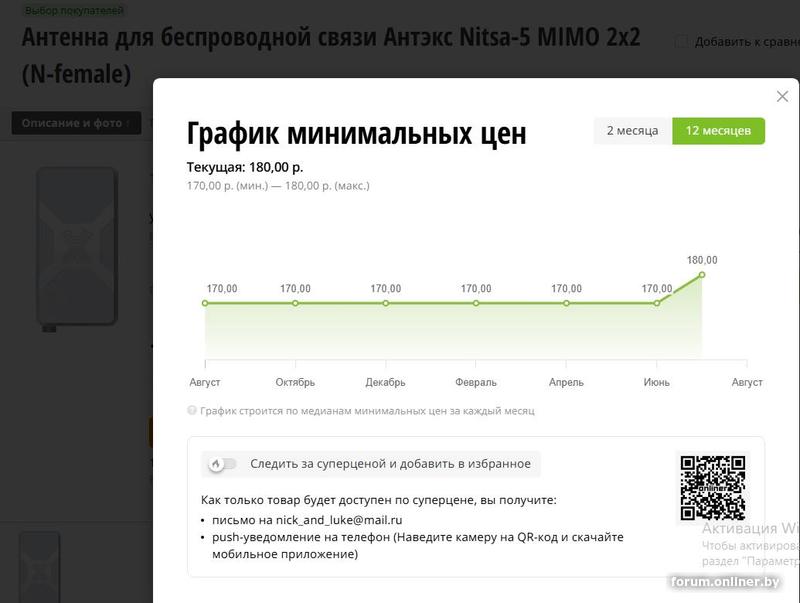Click the nick_and_luke@mail.ru email text
This screenshot has width=800, height=603.
click(339, 520)
